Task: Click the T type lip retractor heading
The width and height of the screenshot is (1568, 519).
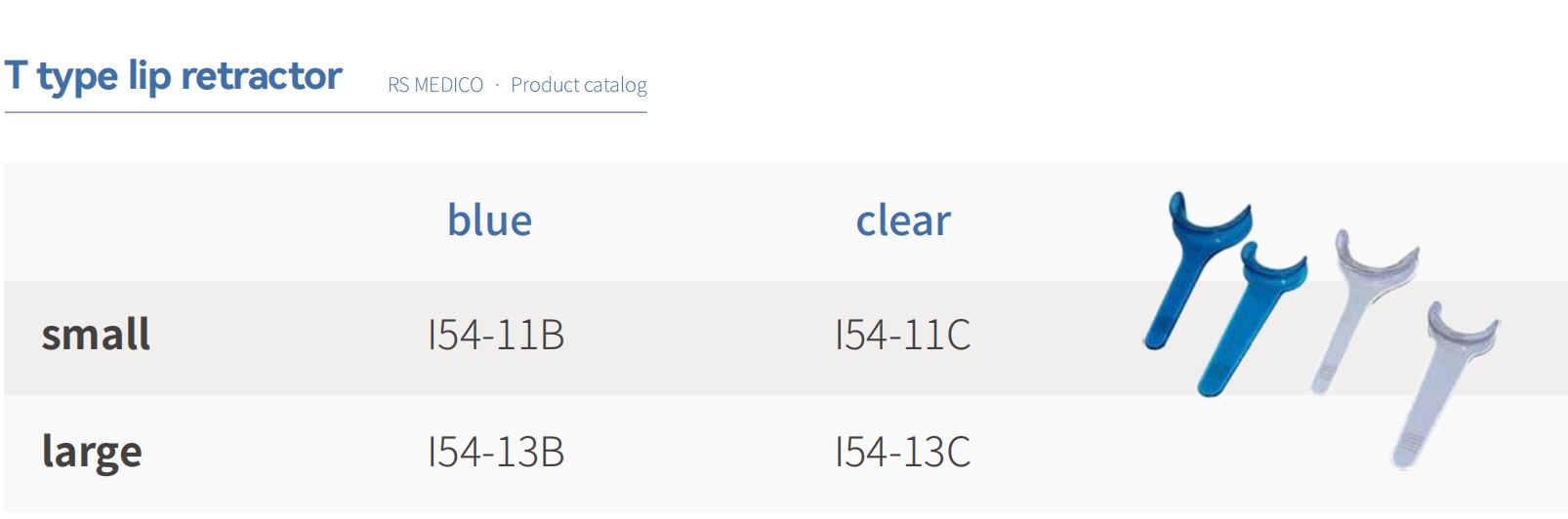Action: 173,76
